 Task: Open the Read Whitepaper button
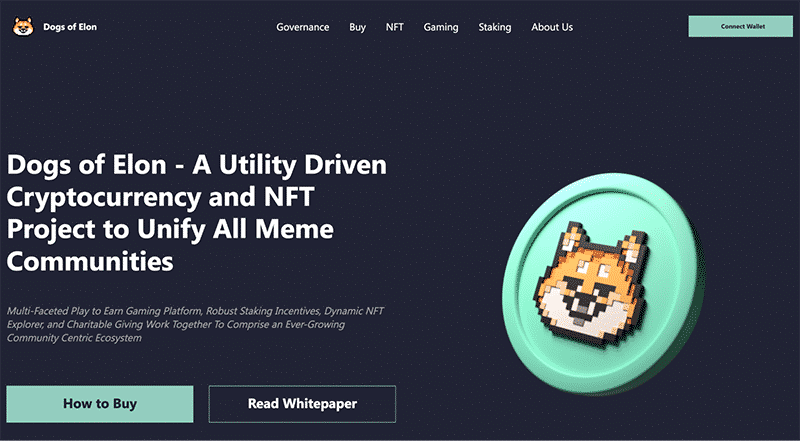coord(302,404)
